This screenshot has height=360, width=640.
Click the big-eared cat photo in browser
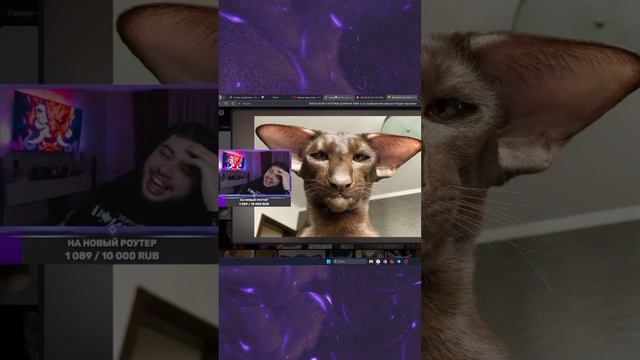338,176
